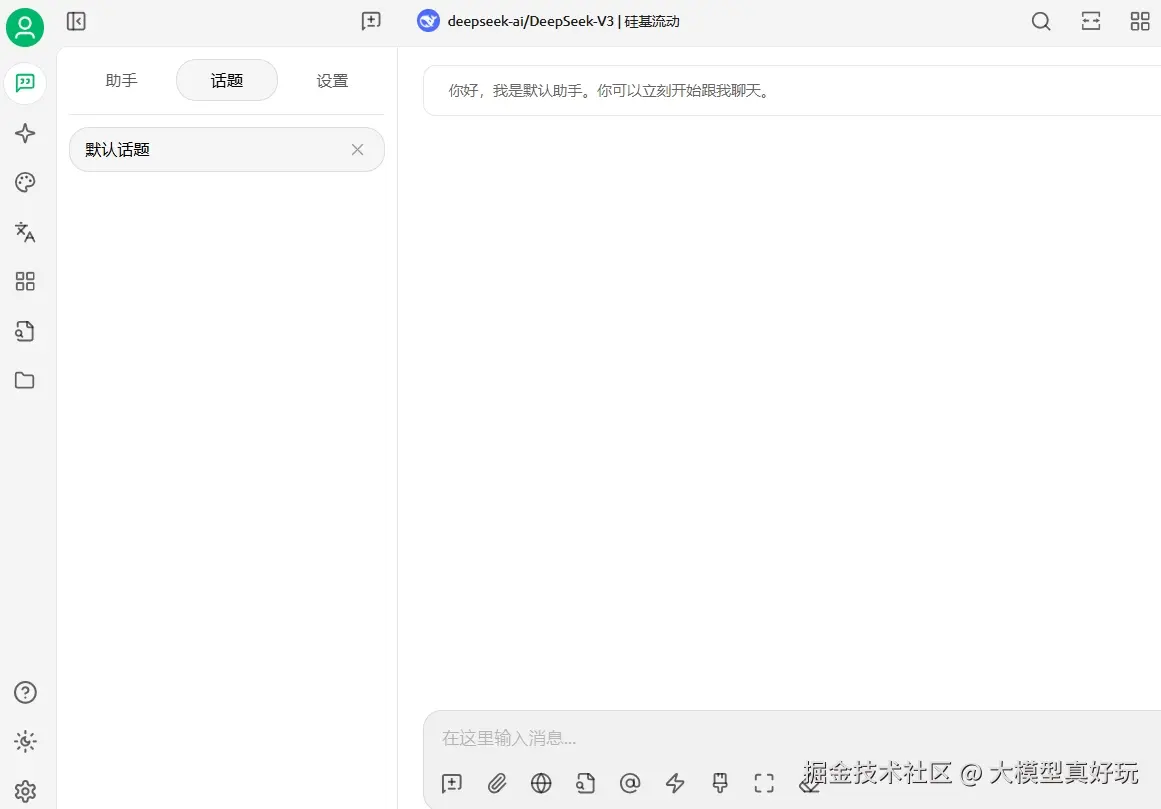Collapse the left assistant panel
1161x809 pixels.
(x=76, y=21)
